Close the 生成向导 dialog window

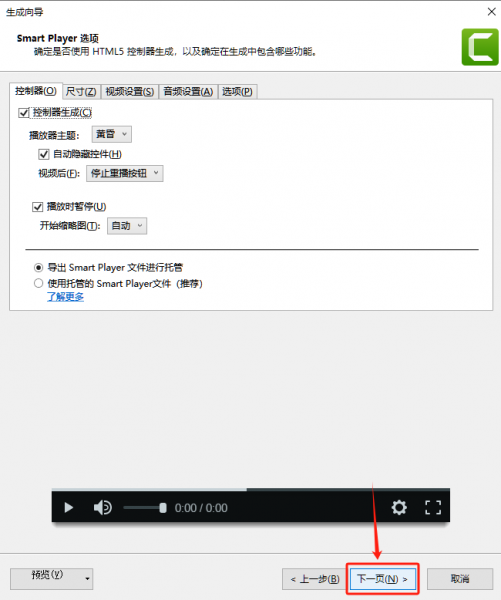[x=491, y=11]
